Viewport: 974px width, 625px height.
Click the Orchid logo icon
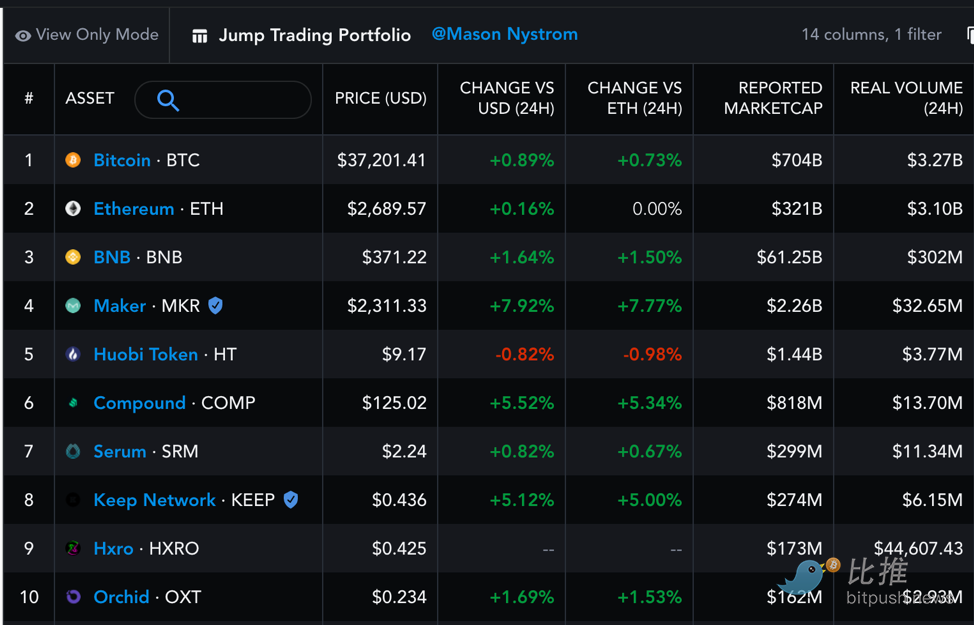(x=73, y=597)
